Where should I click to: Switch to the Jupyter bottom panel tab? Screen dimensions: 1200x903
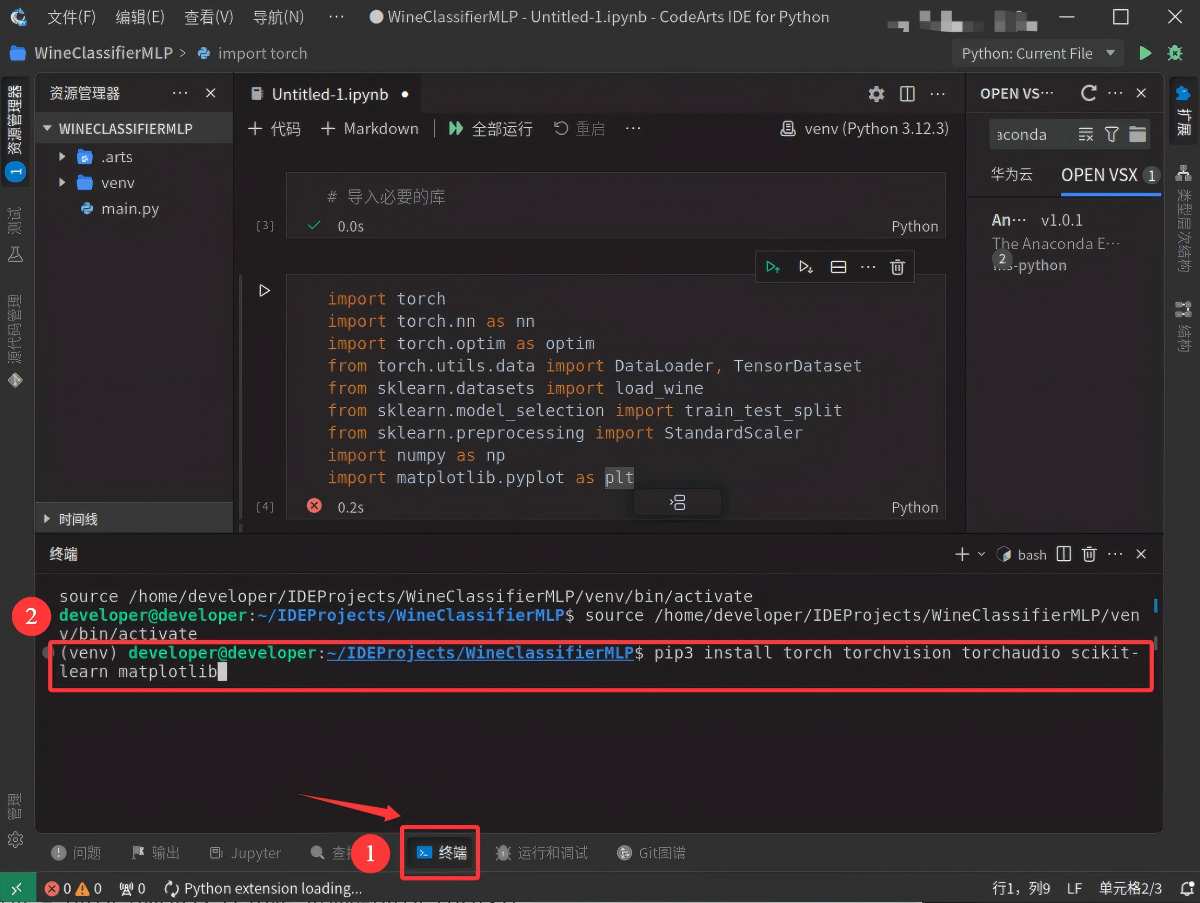pyautogui.click(x=245, y=853)
